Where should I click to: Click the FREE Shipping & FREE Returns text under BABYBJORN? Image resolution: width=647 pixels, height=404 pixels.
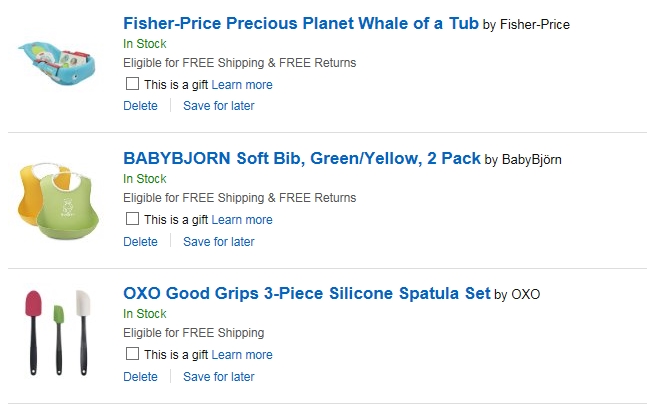240,198
